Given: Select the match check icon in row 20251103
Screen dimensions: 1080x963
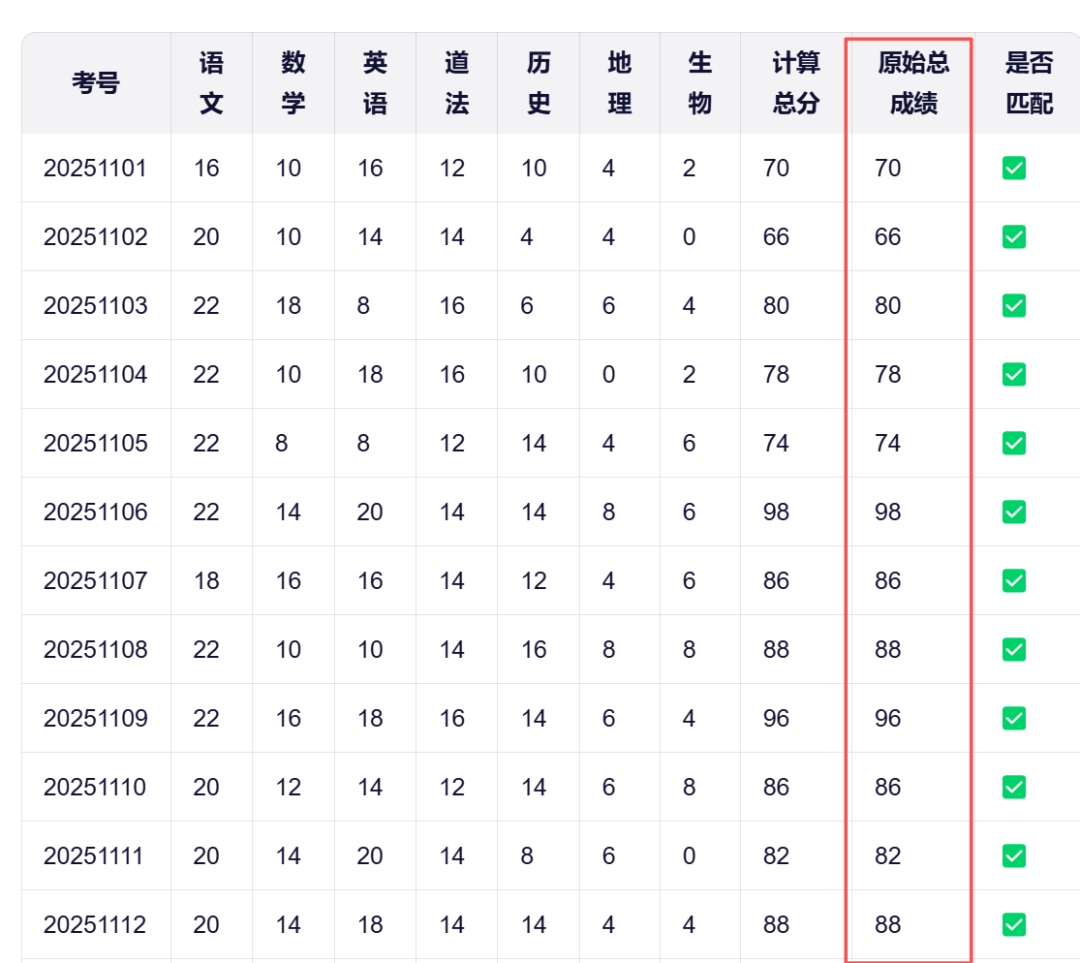Looking at the screenshot, I should tap(1014, 305).
